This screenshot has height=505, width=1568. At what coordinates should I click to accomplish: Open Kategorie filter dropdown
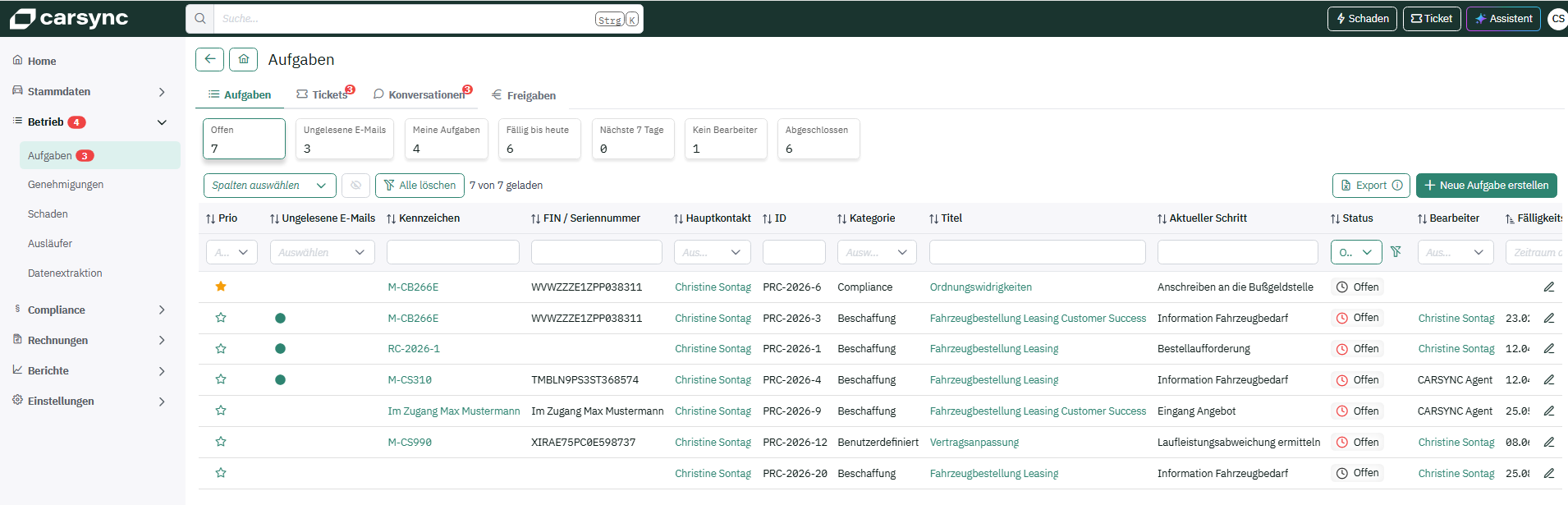coord(877,252)
